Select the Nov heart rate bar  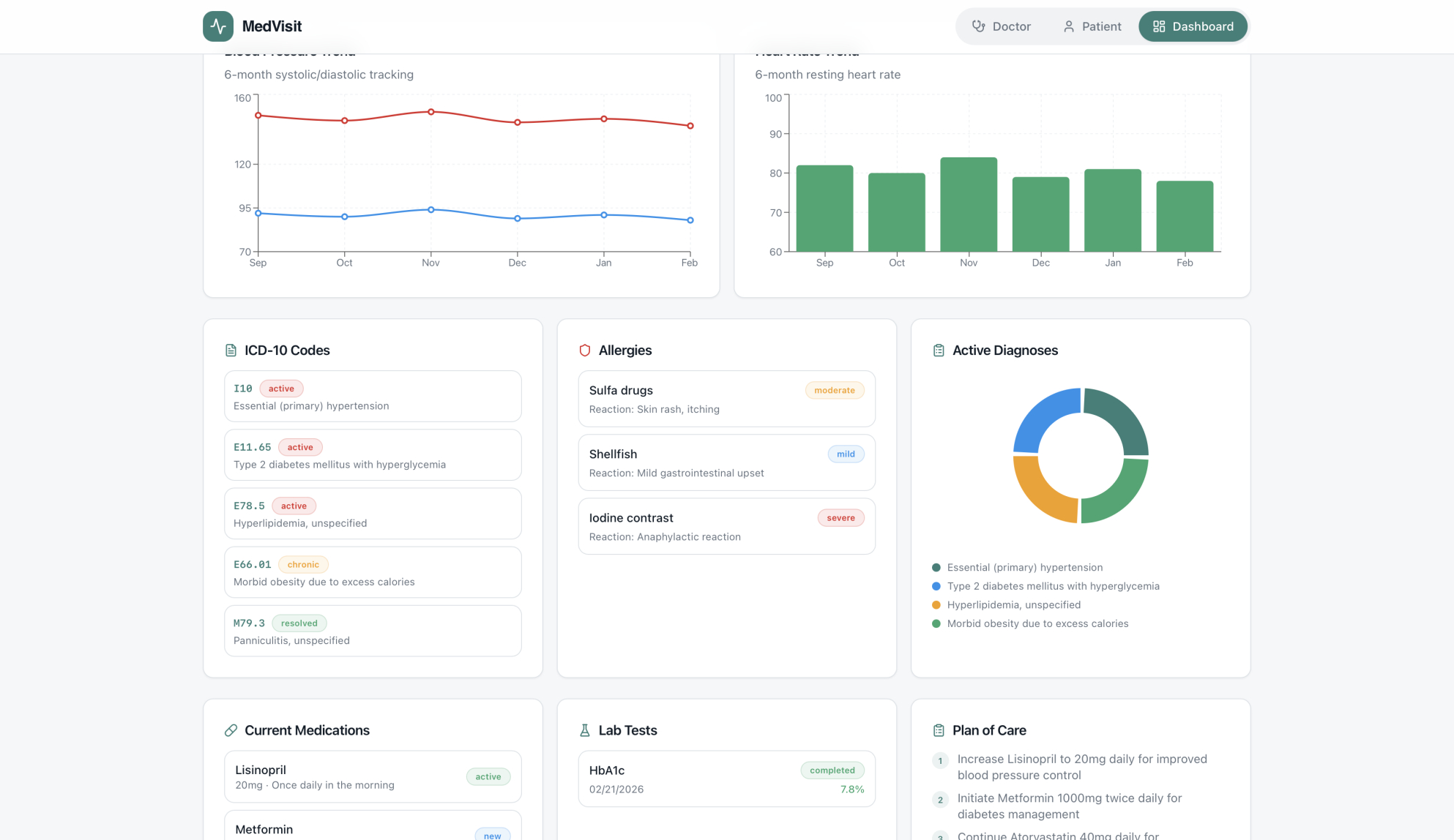(968, 205)
